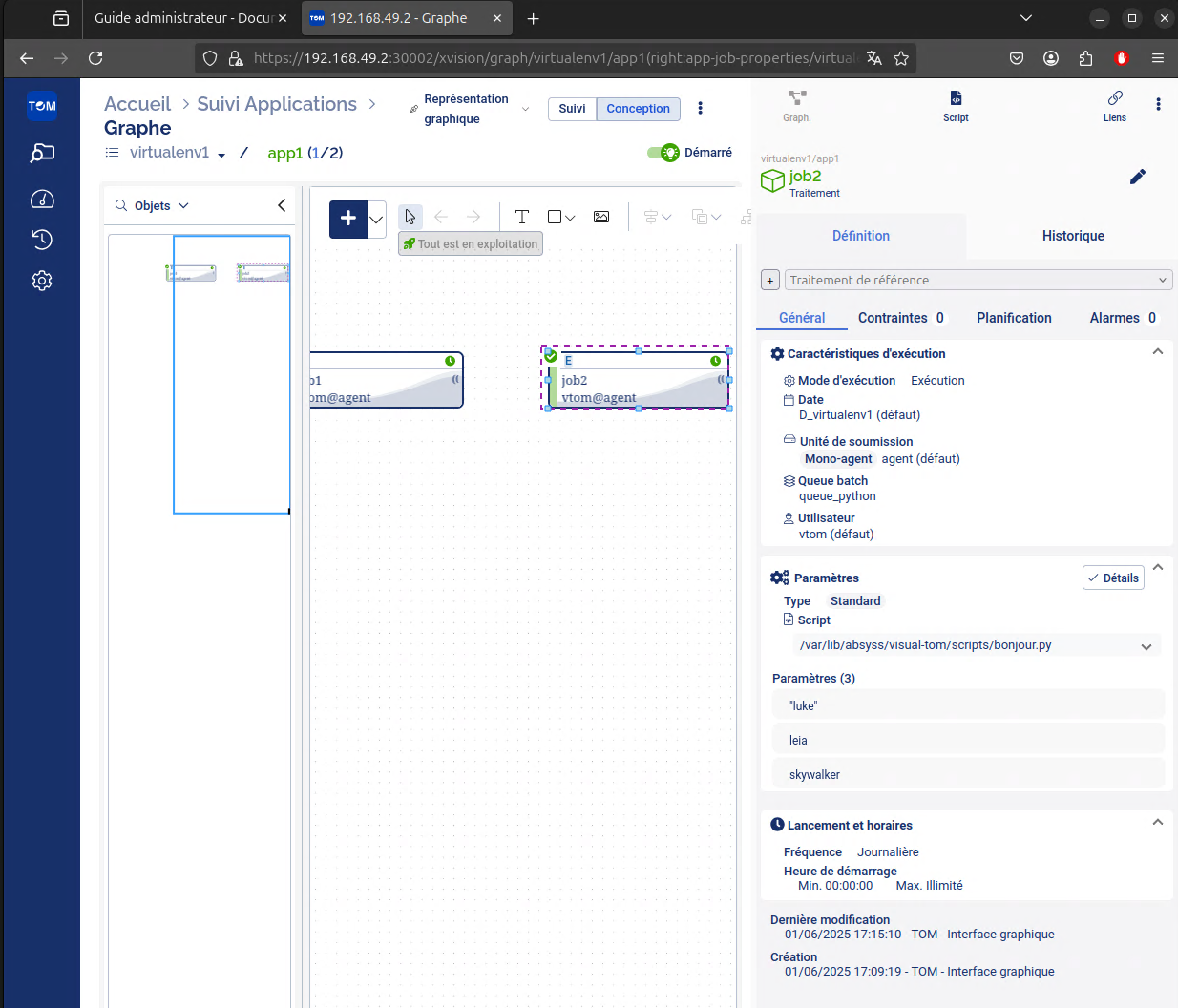Switch to the Définition tab
1178x1008 pixels.
pyautogui.click(x=861, y=236)
